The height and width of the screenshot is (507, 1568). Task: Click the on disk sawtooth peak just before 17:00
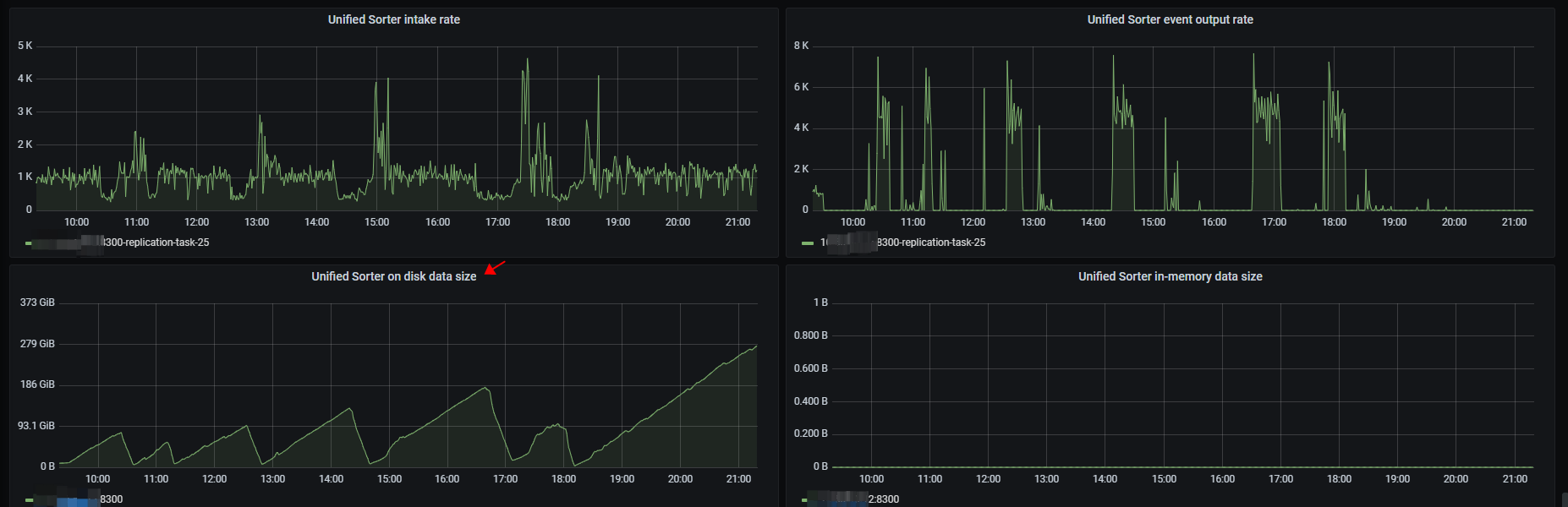[485, 388]
